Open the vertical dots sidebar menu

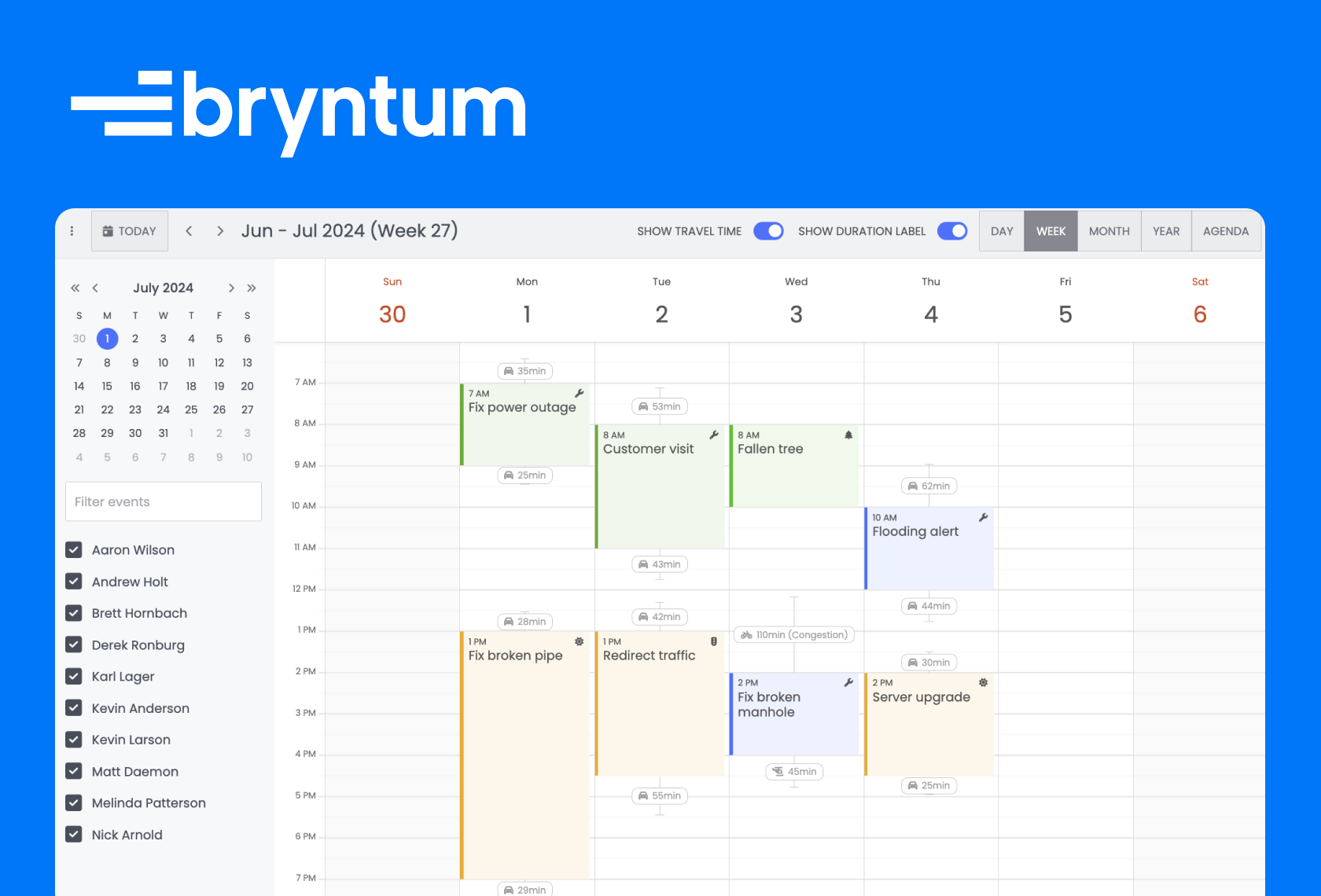click(72, 231)
